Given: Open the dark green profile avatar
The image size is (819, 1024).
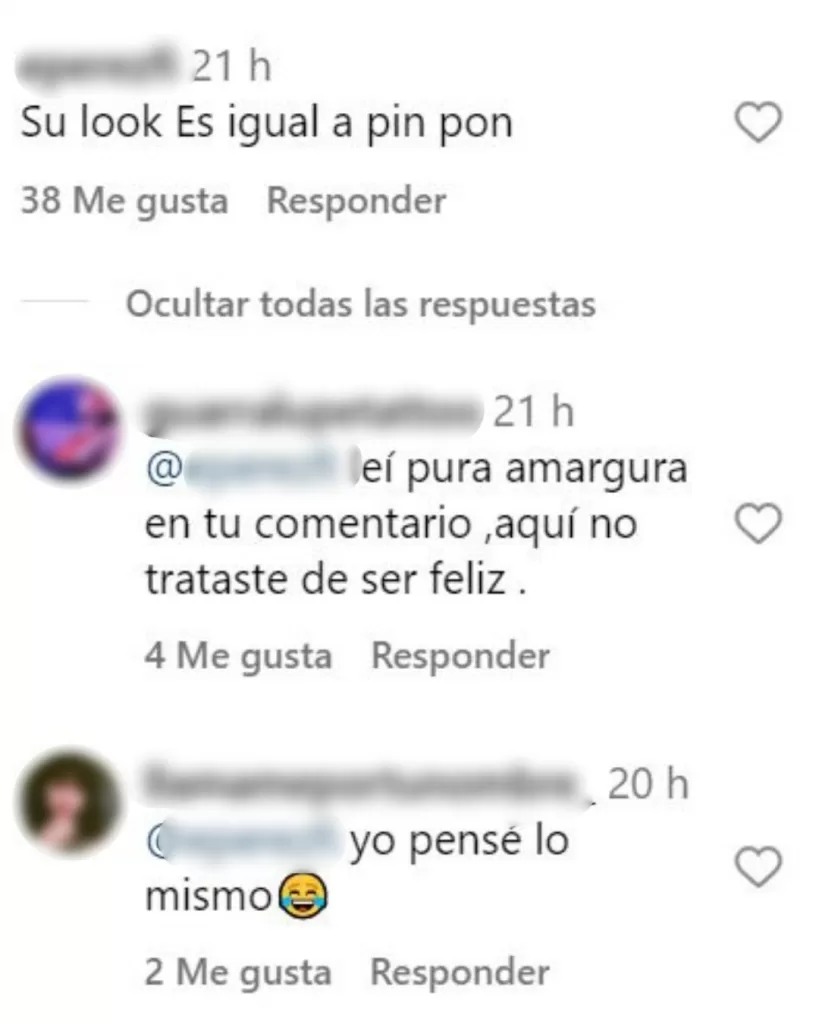Looking at the screenshot, I should click(x=71, y=802).
